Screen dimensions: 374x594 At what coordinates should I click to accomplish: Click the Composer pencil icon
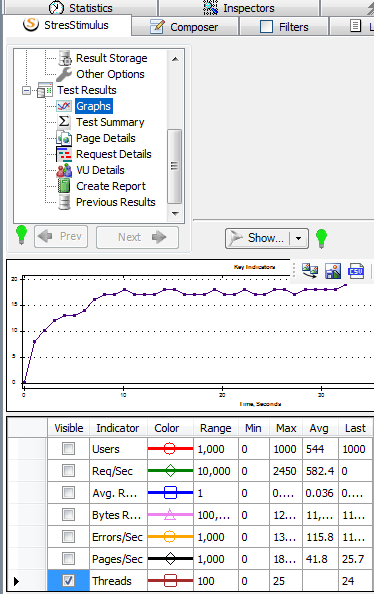157,27
